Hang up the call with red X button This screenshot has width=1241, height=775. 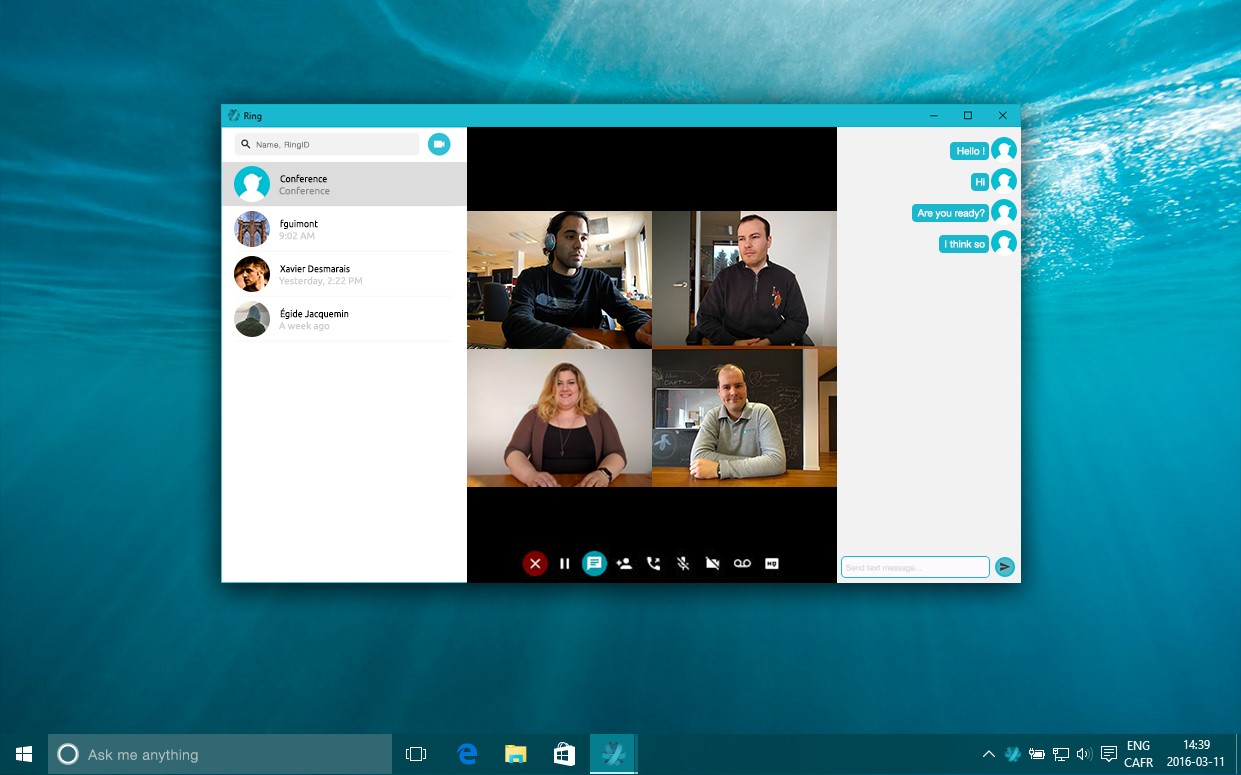[535, 564]
